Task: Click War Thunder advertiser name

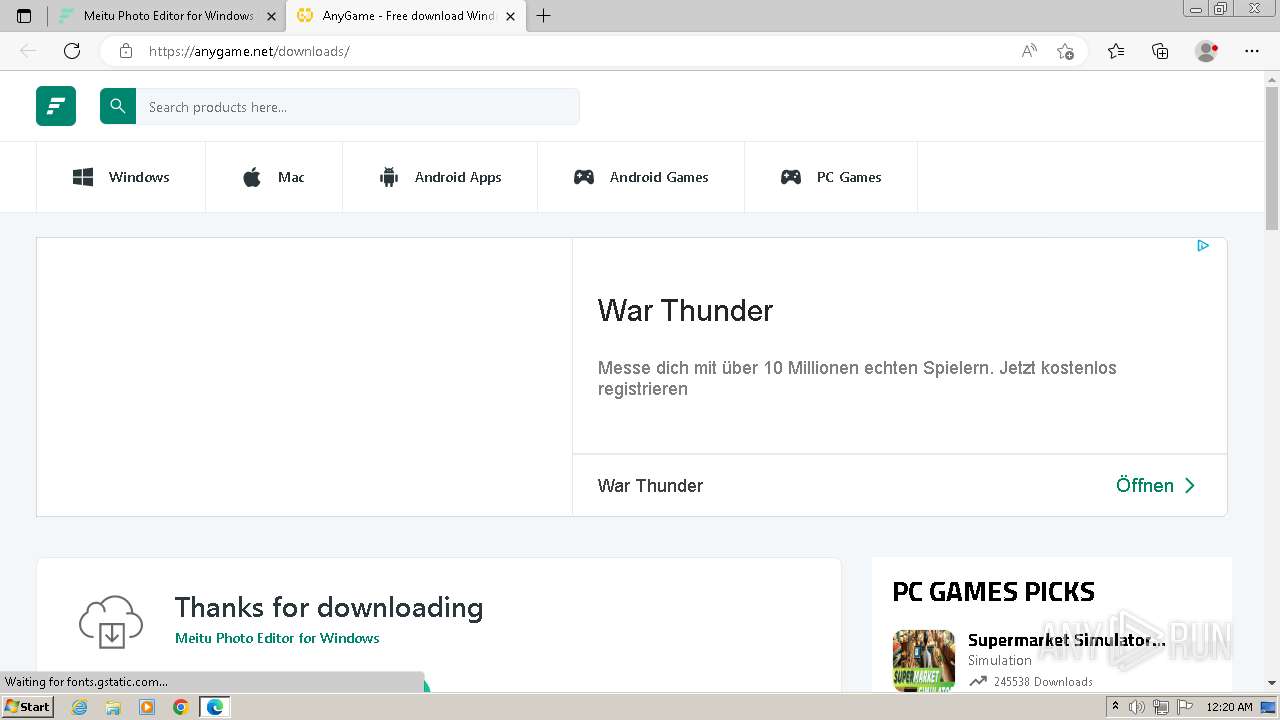Action: [x=650, y=485]
